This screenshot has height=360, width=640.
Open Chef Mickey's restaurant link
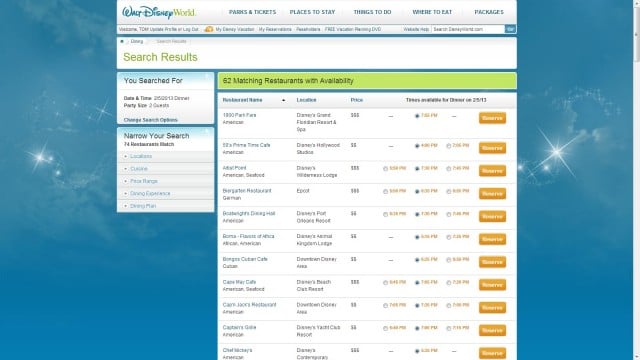(237, 350)
